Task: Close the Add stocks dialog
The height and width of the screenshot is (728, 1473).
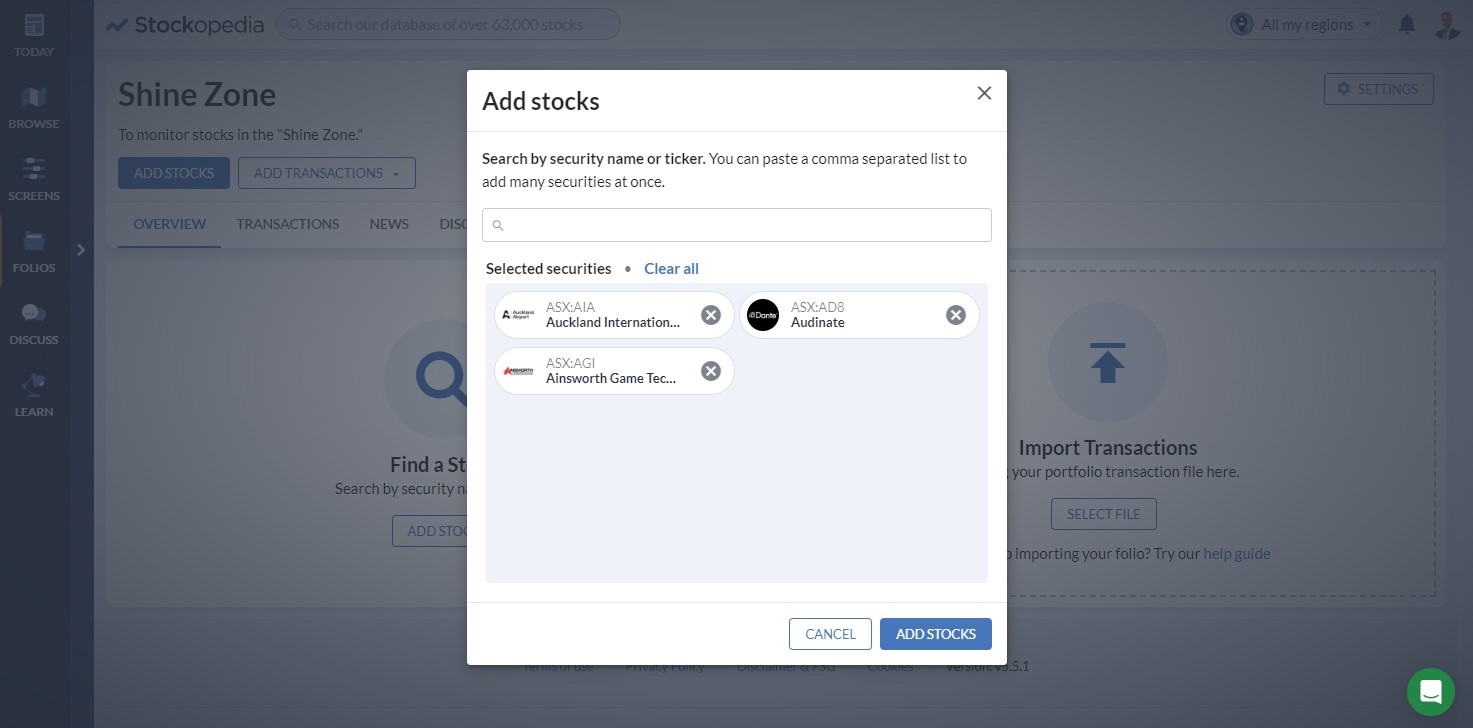Action: pyautogui.click(x=984, y=93)
